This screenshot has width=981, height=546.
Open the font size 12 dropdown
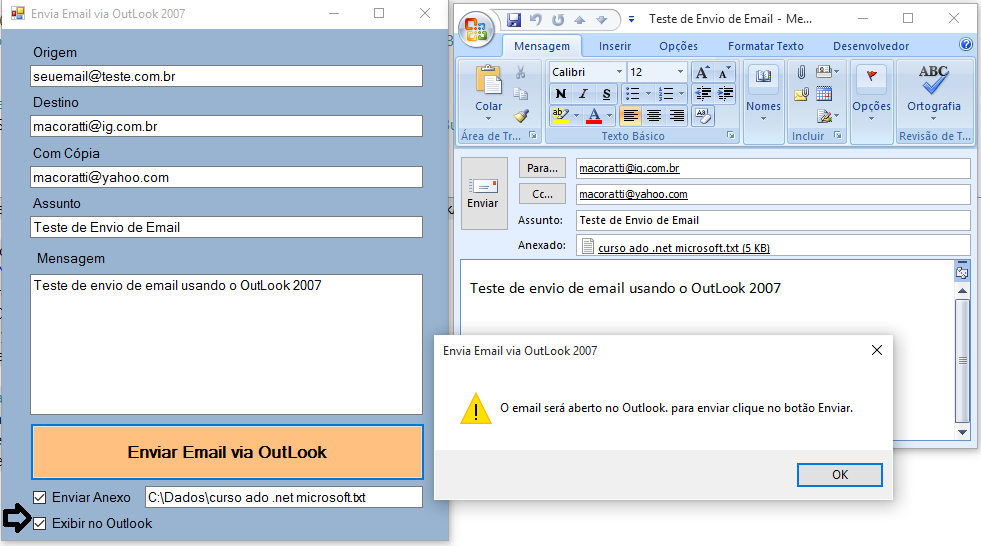click(680, 72)
